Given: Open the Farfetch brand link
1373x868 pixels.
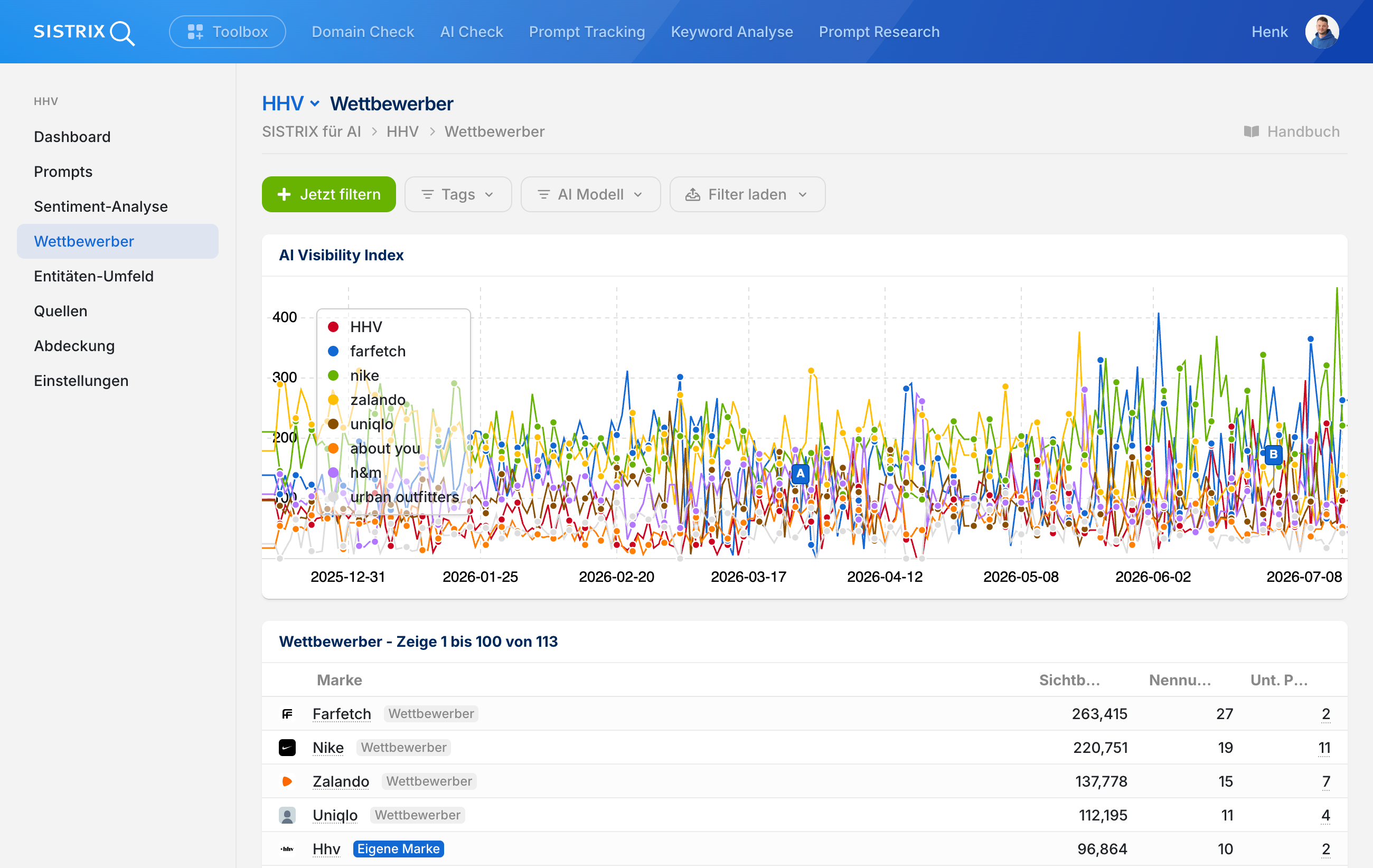Looking at the screenshot, I should point(342,713).
